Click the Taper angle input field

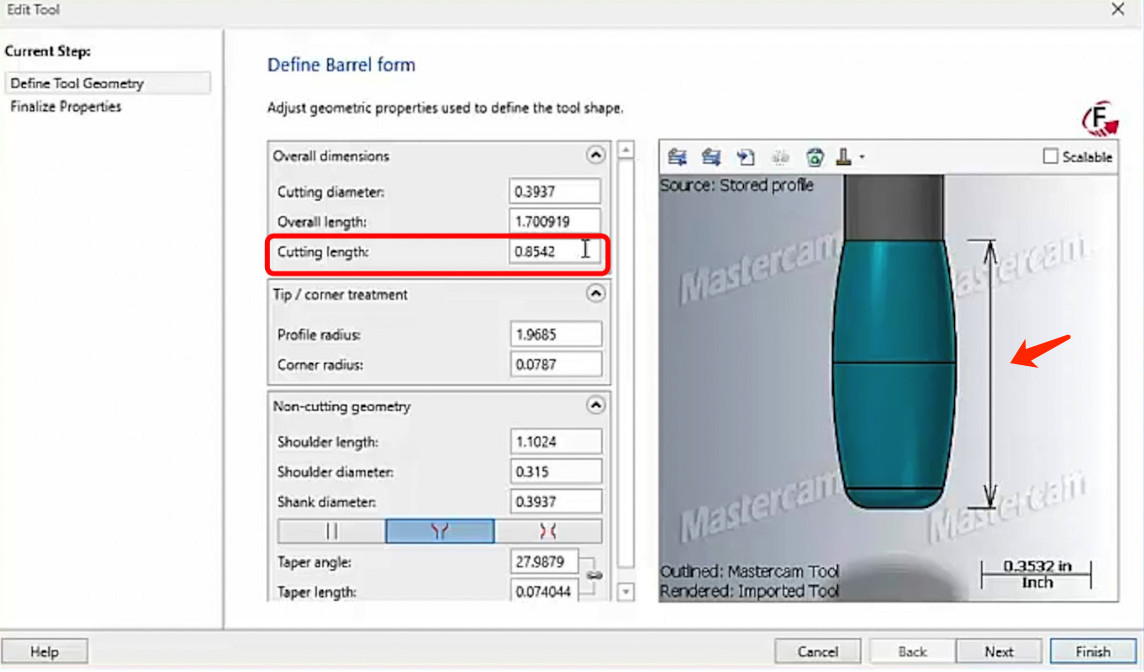[544, 562]
